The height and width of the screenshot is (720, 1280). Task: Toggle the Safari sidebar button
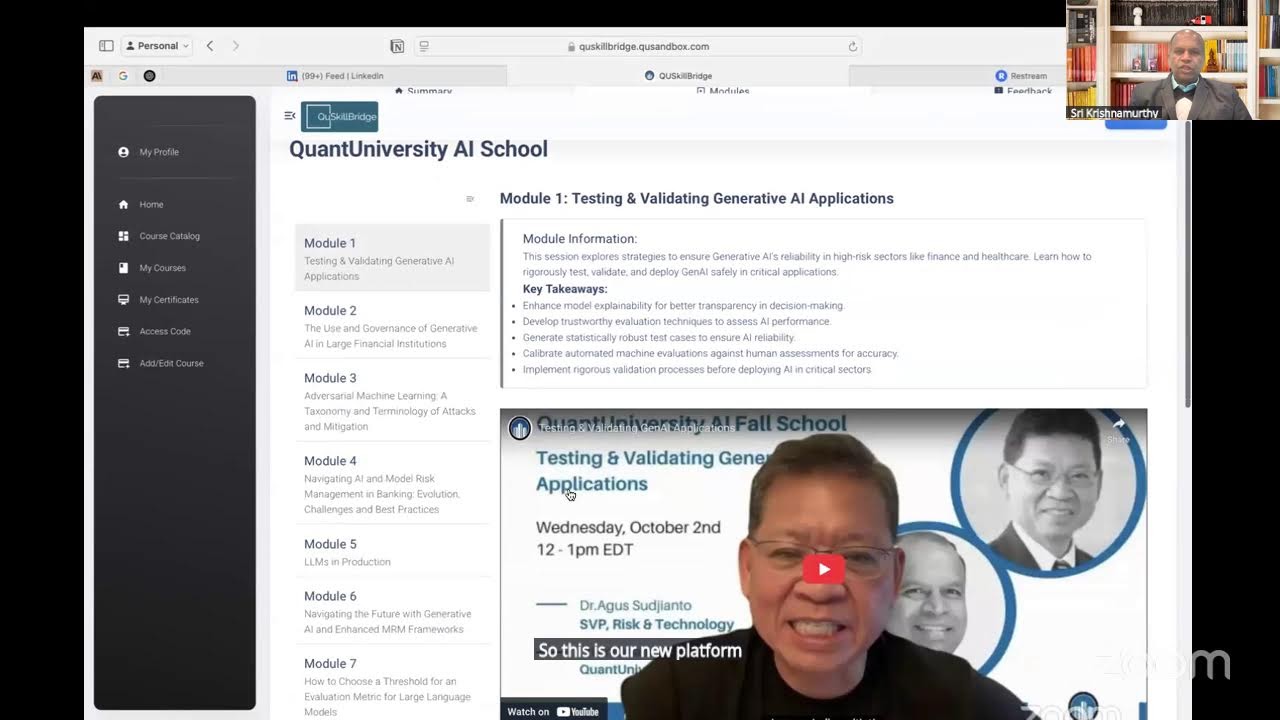pos(106,46)
